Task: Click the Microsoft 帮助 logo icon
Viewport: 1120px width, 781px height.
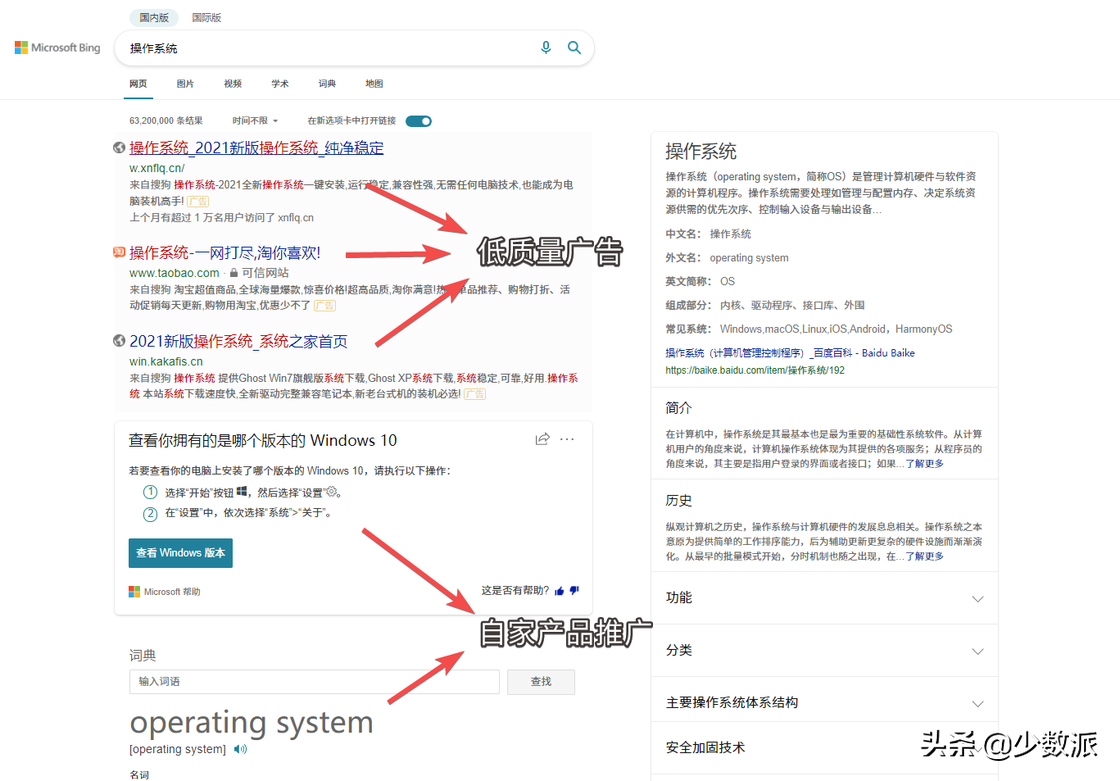Action: coord(133,591)
